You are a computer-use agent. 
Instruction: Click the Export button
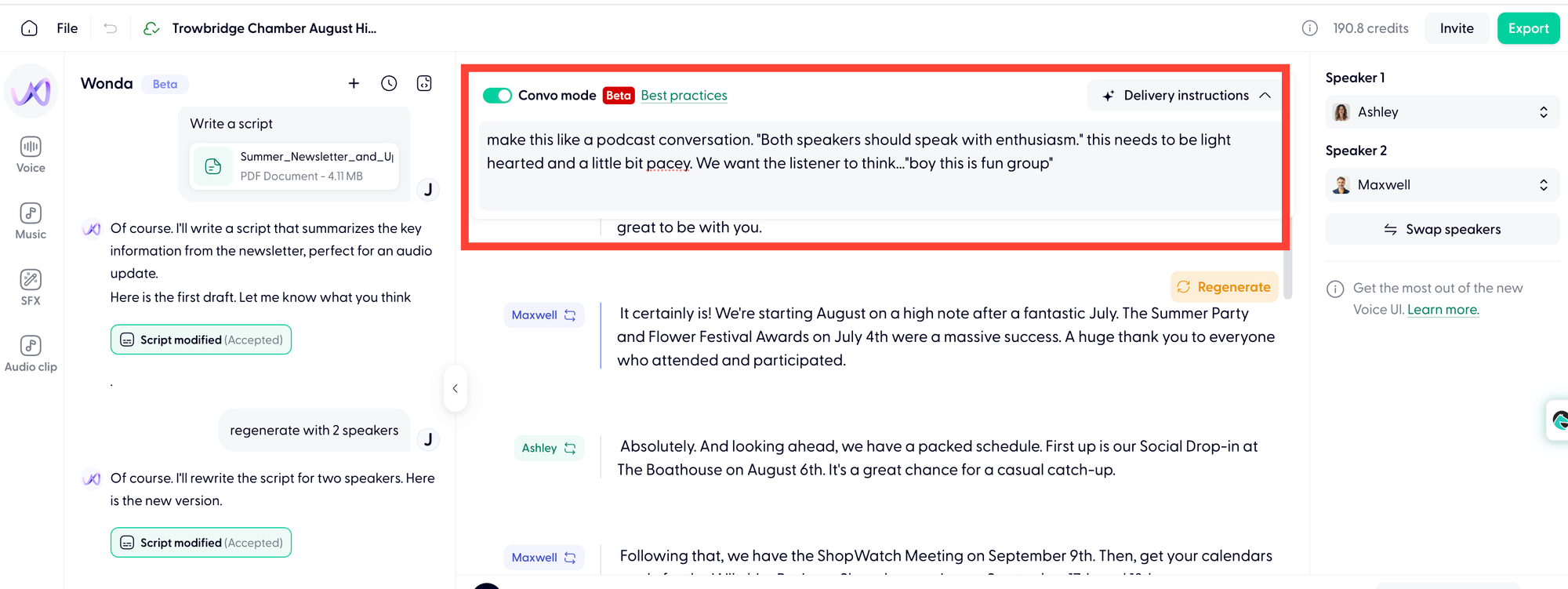click(x=1528, y=28)
